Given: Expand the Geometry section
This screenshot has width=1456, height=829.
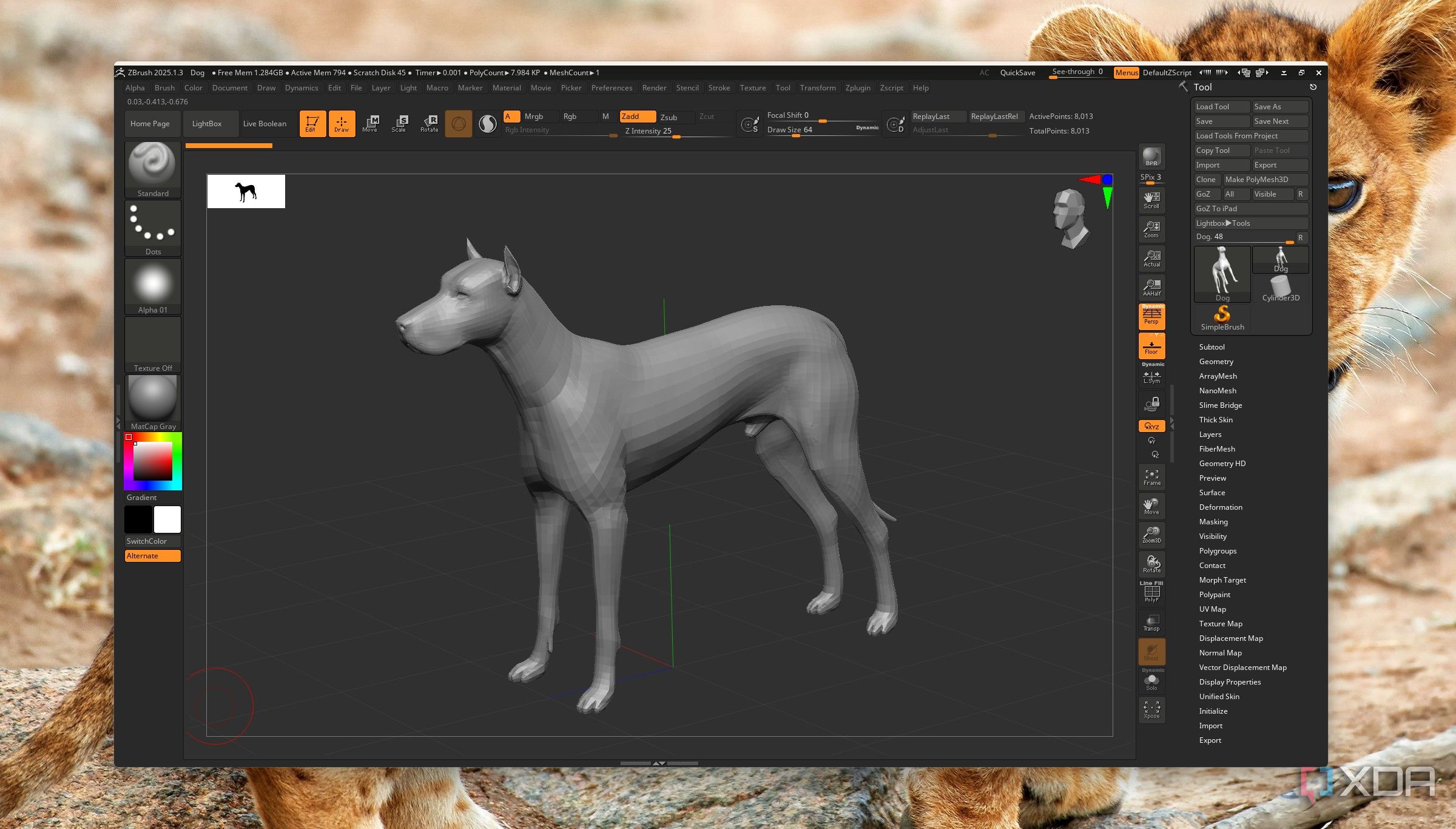Looking at the screenshot, I should pyautogui.click(x=1216, y=362).
